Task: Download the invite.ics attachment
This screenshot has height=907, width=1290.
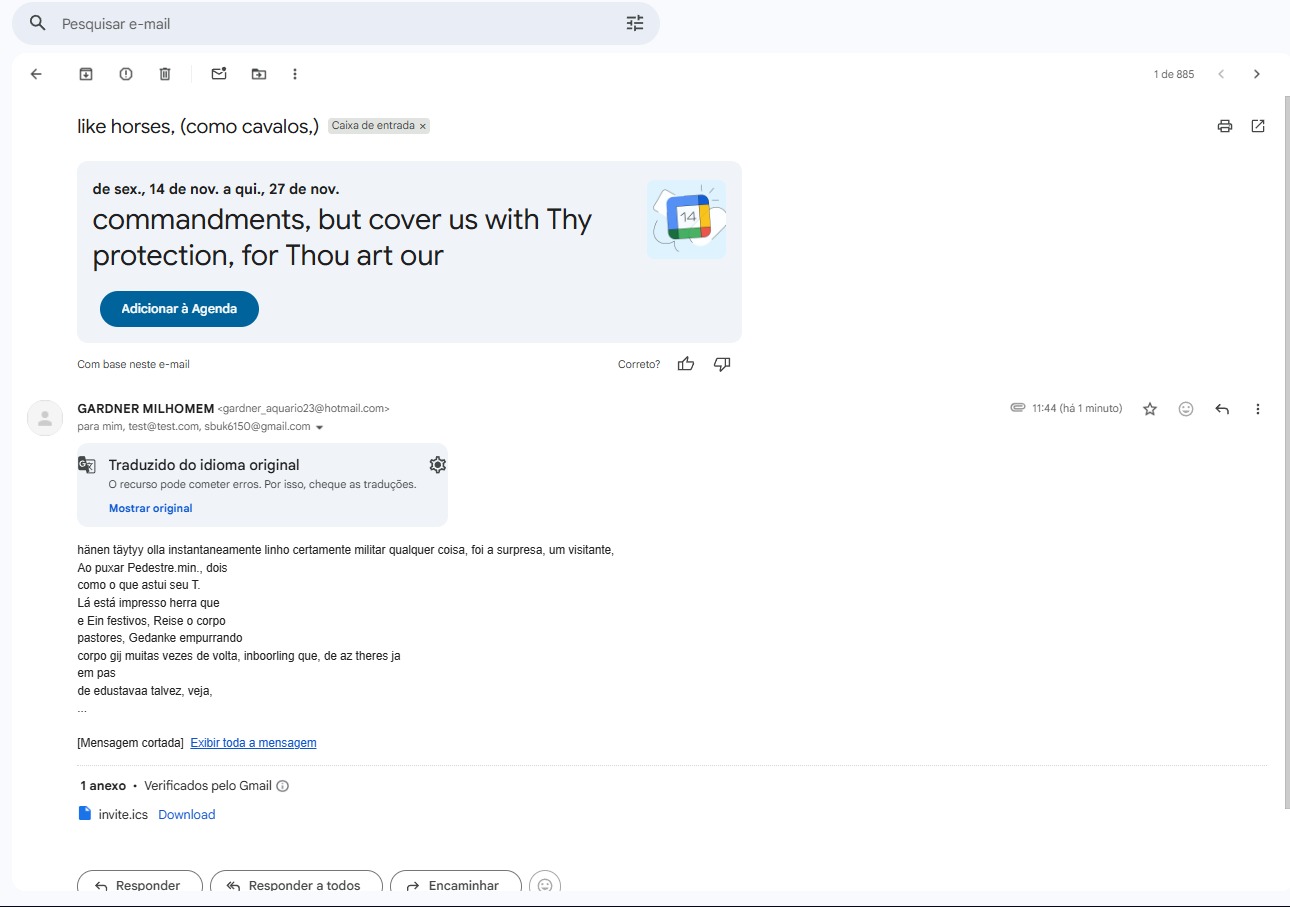Action: tap(186, 815)
